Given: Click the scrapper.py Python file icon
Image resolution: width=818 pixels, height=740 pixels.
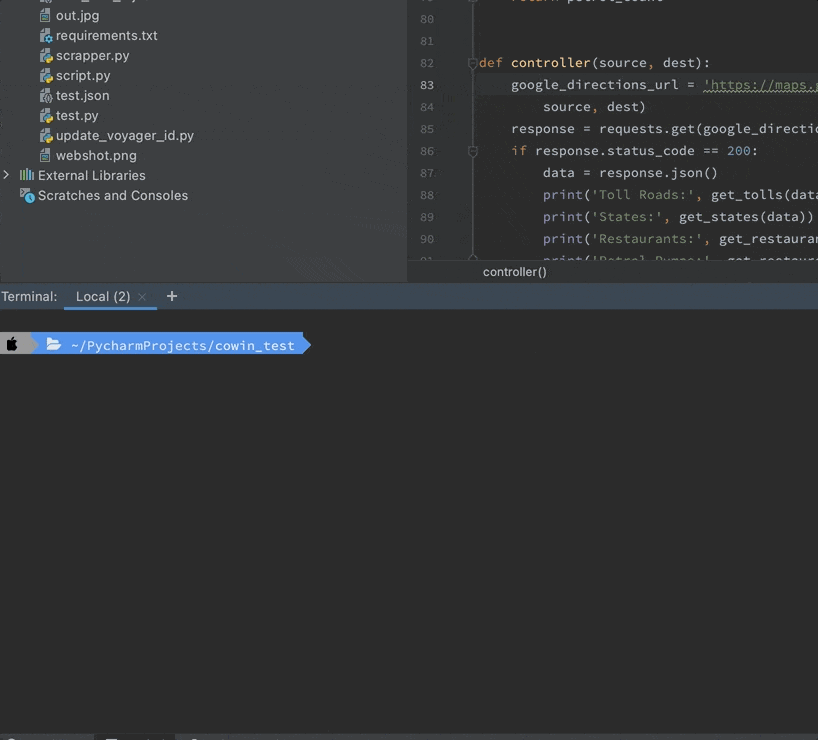Looking at the screenshot, I should 46,56.
